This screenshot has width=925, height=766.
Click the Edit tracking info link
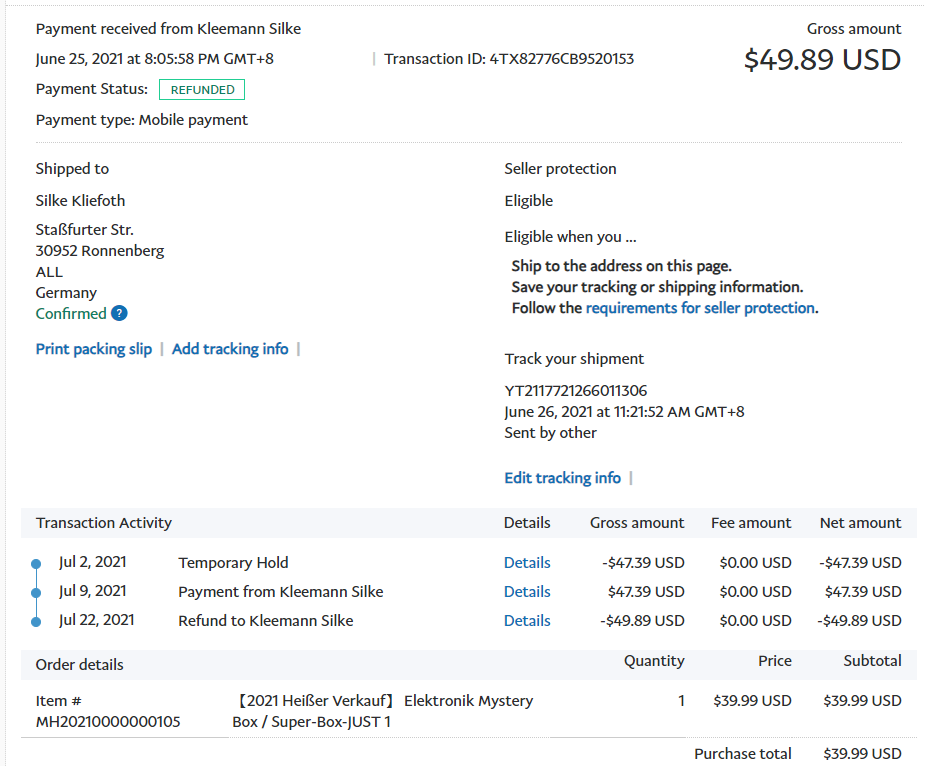coord(562,478)
